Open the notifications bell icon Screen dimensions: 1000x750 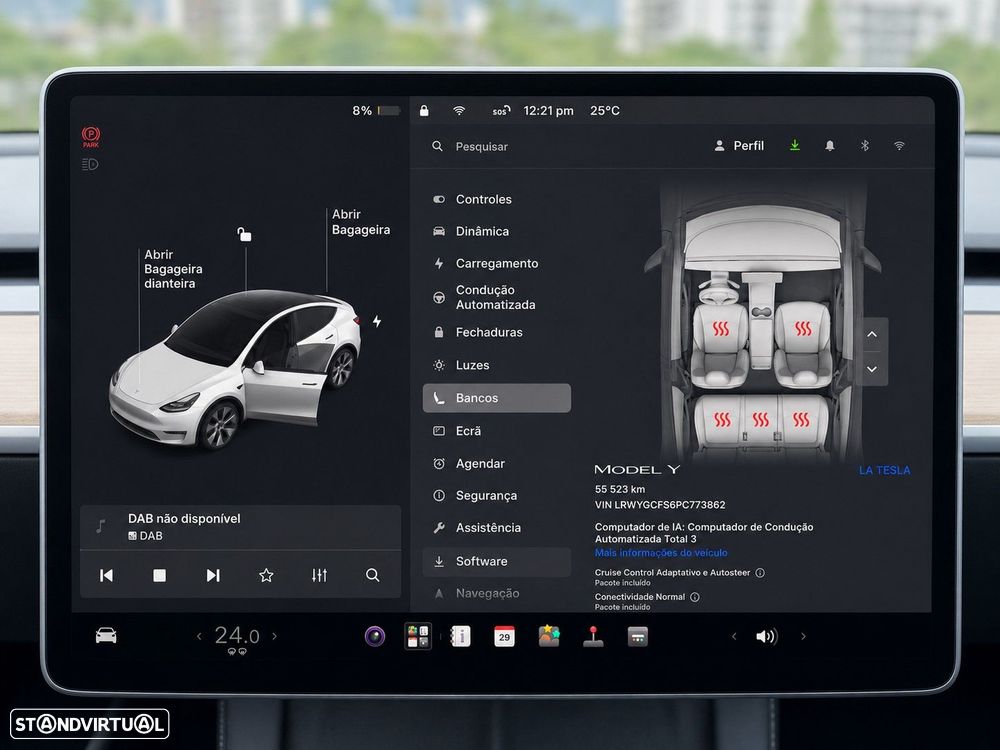[x=830, y=145]
